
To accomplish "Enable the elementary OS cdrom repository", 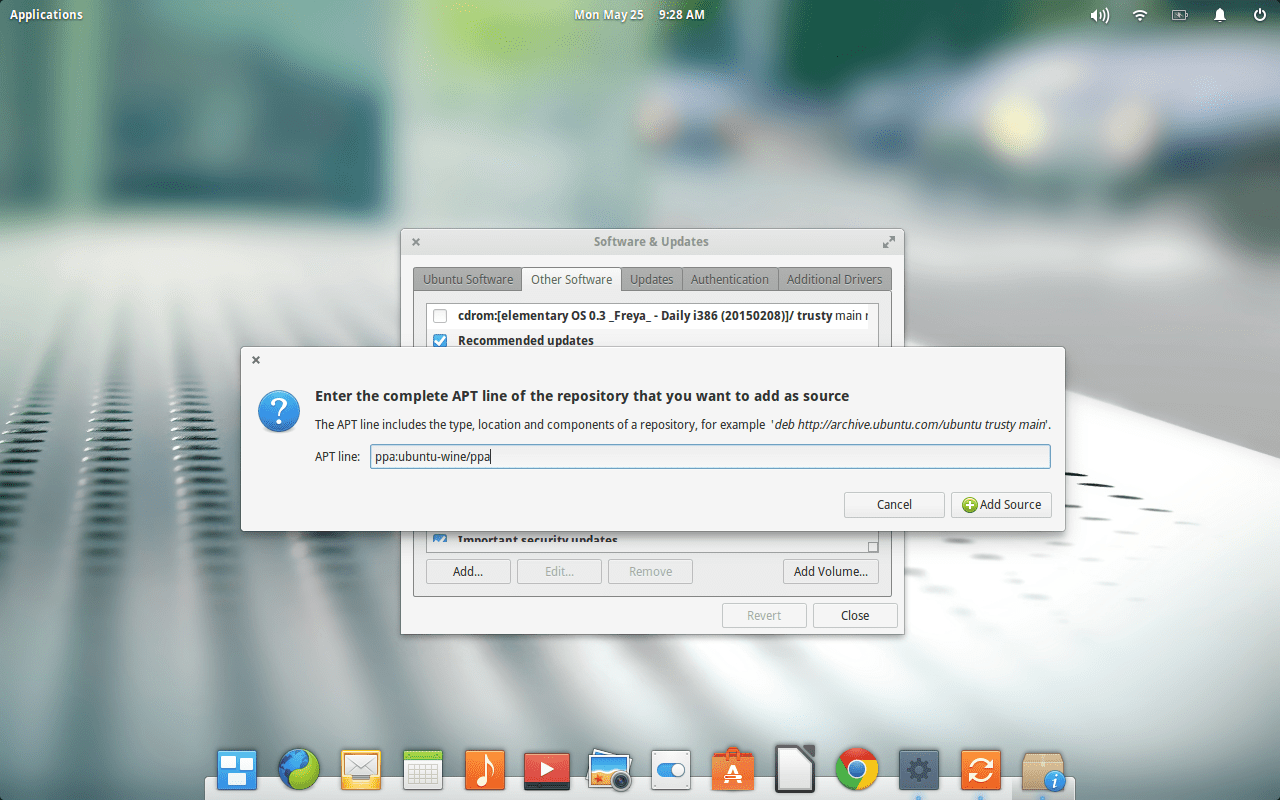I will (440, 315).
